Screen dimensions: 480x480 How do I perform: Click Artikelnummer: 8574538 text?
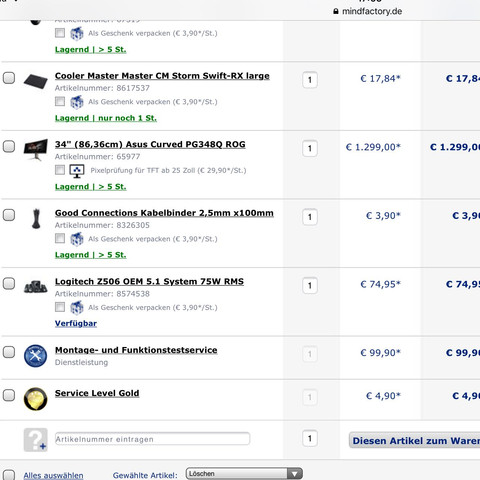(102, 294)
